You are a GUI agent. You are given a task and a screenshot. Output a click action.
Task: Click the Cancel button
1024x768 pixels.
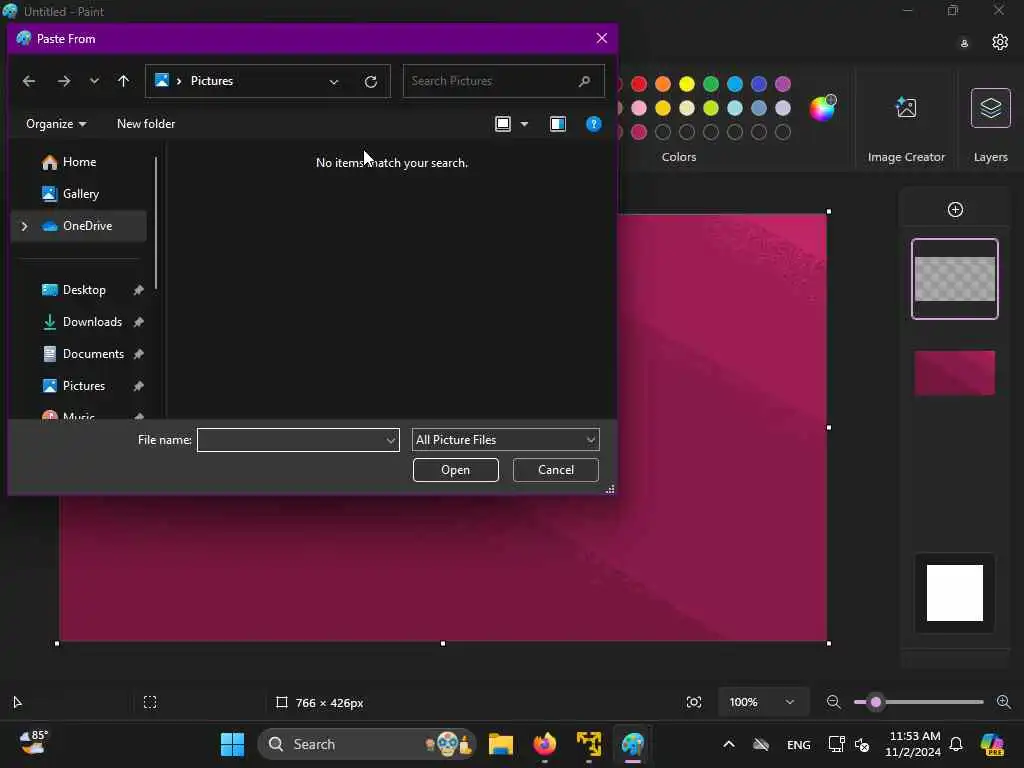(x=556, y=470)
